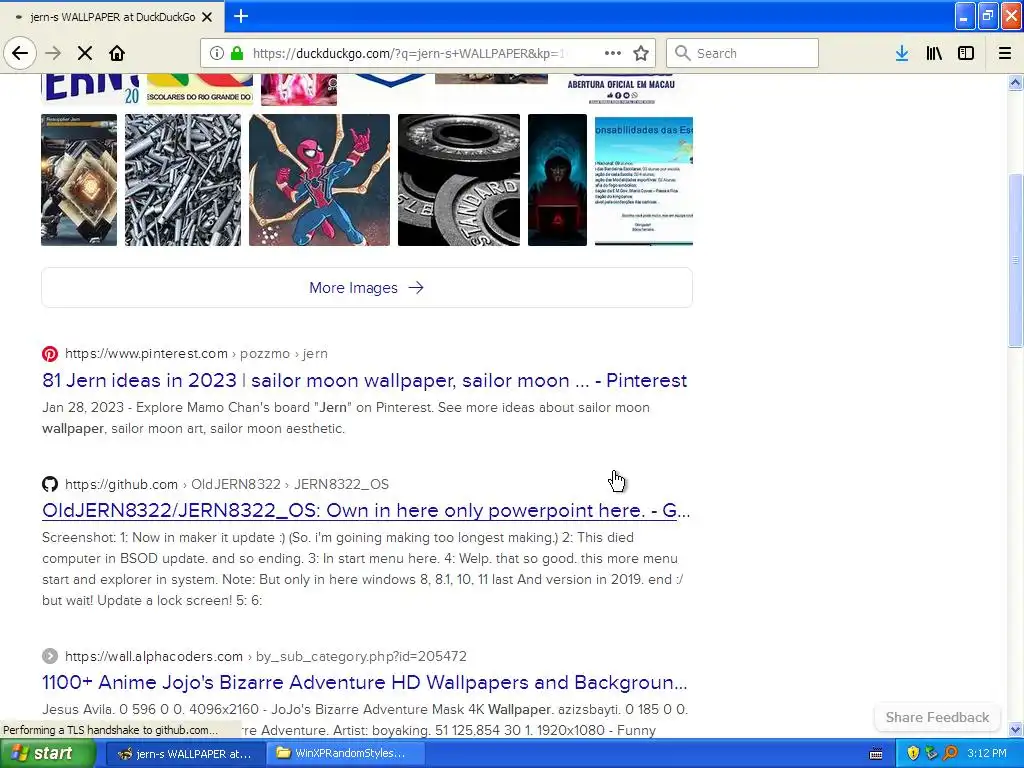This screenshot has width=1024, height=768.
Task: Click the alphacoders result favicon
Action: click(x=50, y=656)
